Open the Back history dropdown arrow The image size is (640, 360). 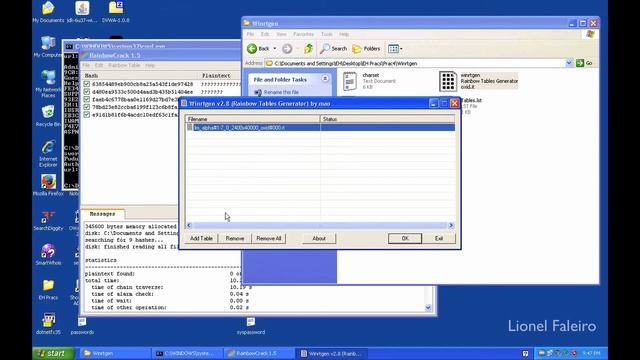click(275, 49)
